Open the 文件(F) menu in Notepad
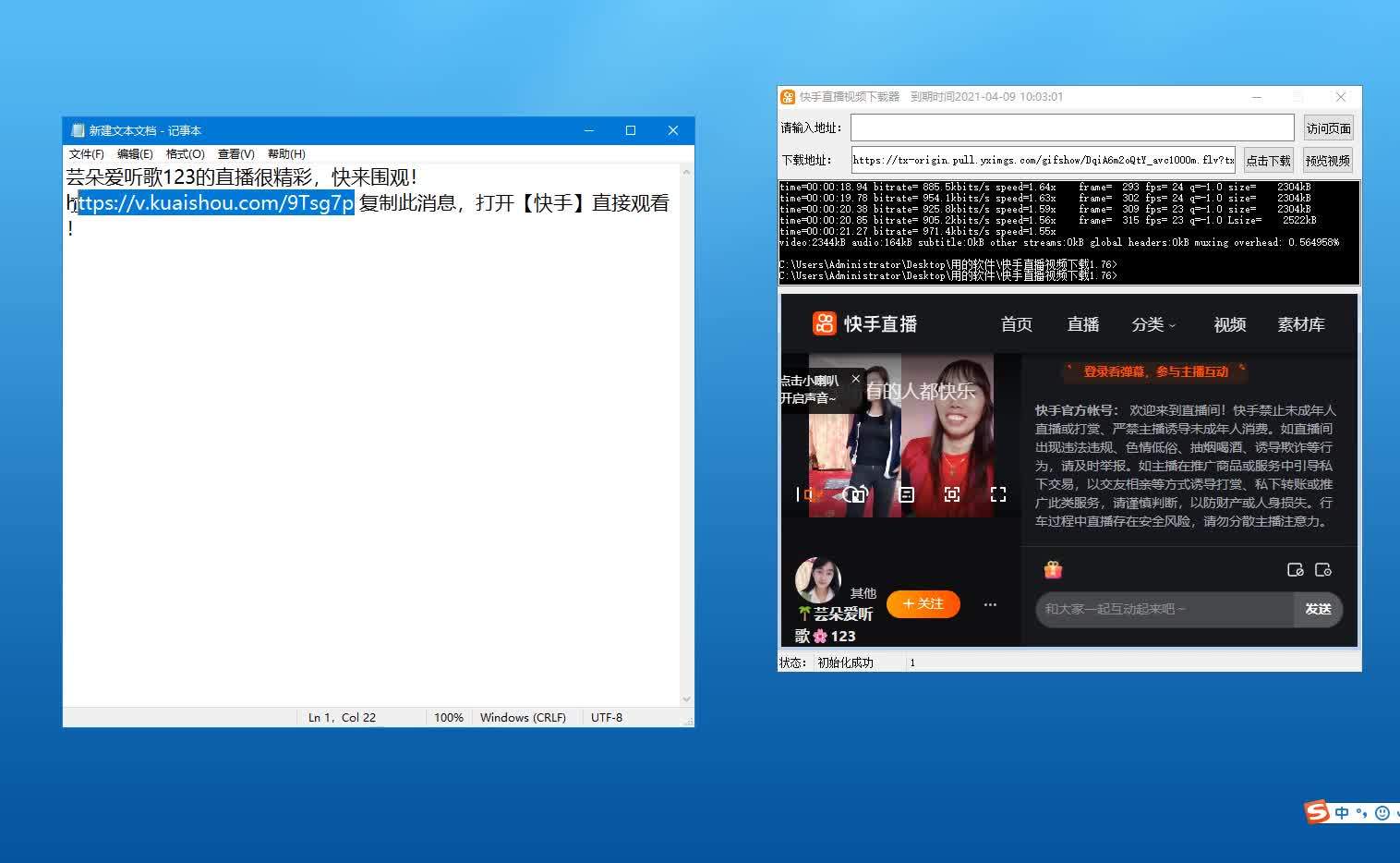The width and height of the screenshot is (1400, 863). [x=86, y=154]
